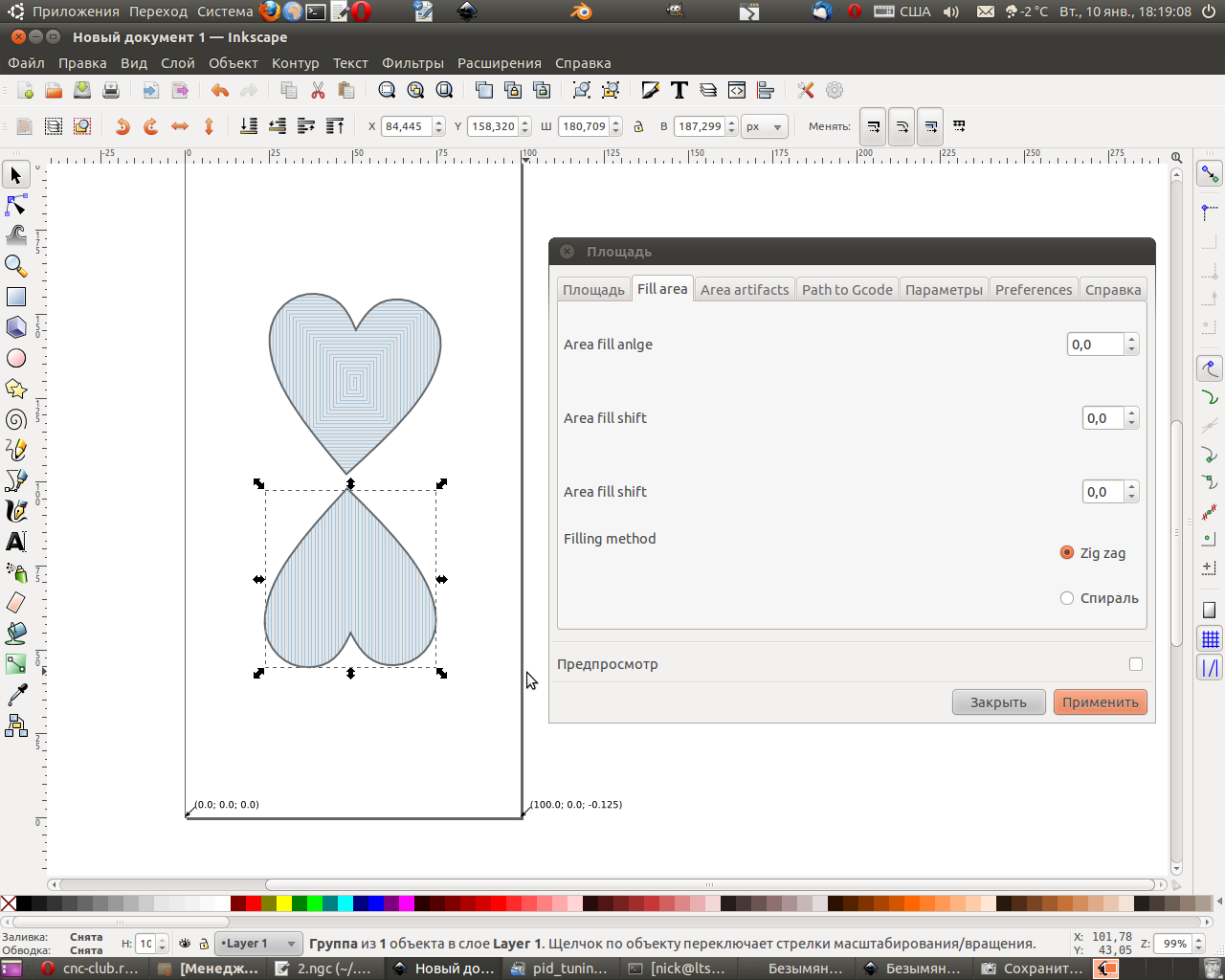Select the Color Dropper tool
This screenshot has width=1225, height=980.
pyautogui.click(x=16, y=695)
